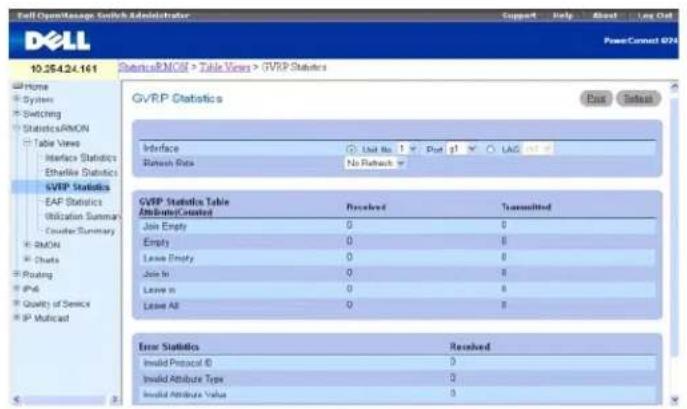687x409 pixels.
Task: Open the Refresh Rate dropdown
Action: pos(375,163)
